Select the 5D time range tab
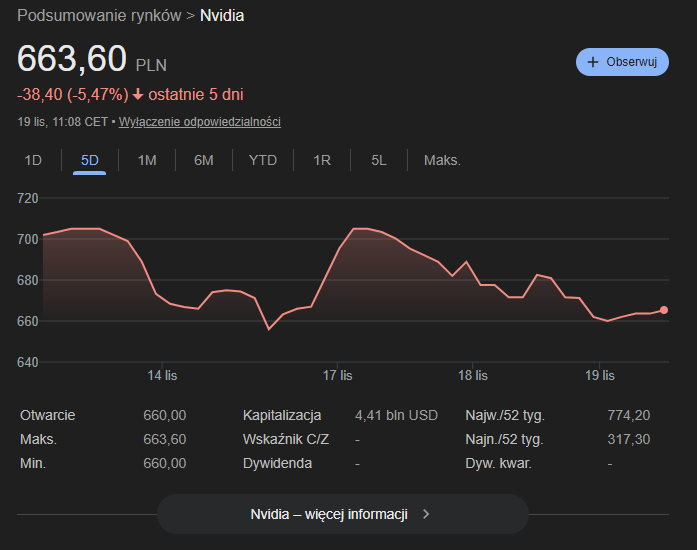 90,160
